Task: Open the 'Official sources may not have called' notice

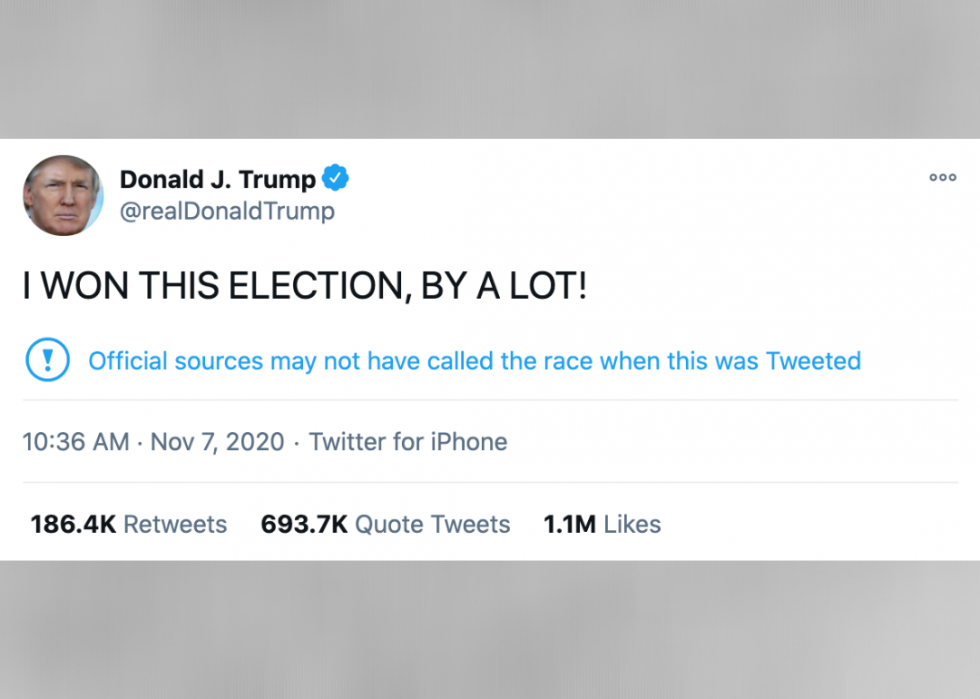Action: pos(474,361)
